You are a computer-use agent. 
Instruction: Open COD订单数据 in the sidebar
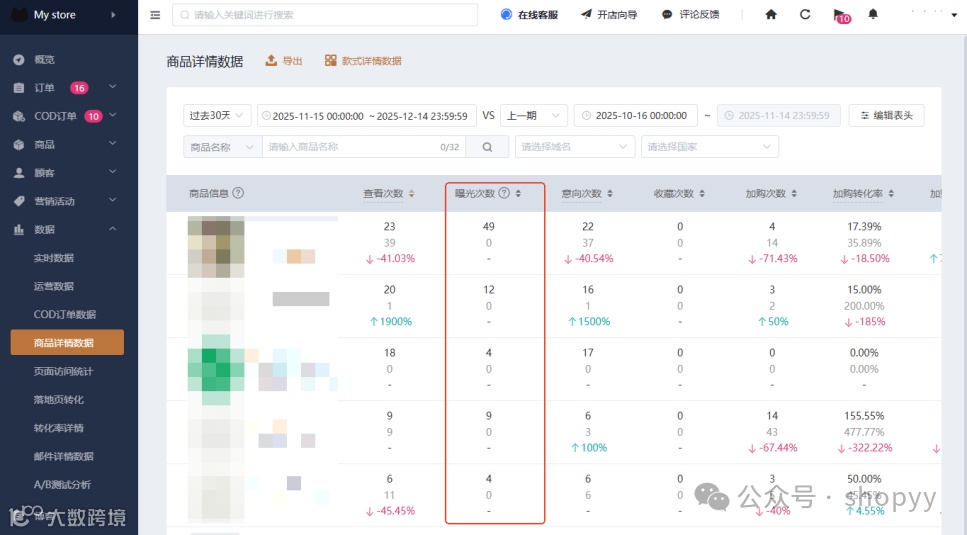(65, 314)
